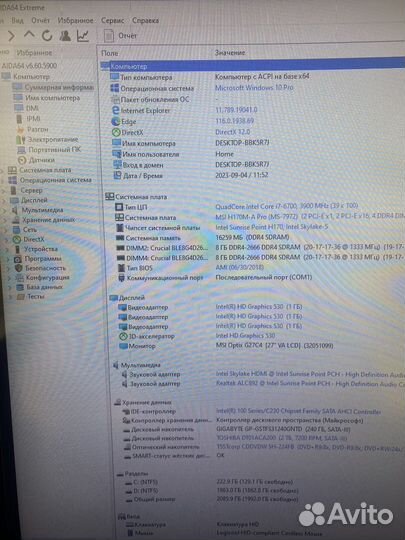Image resolution: width=405 pixels, height=540 pixels.
Task: Click the Монитор row icon
Action: point(123,346)
